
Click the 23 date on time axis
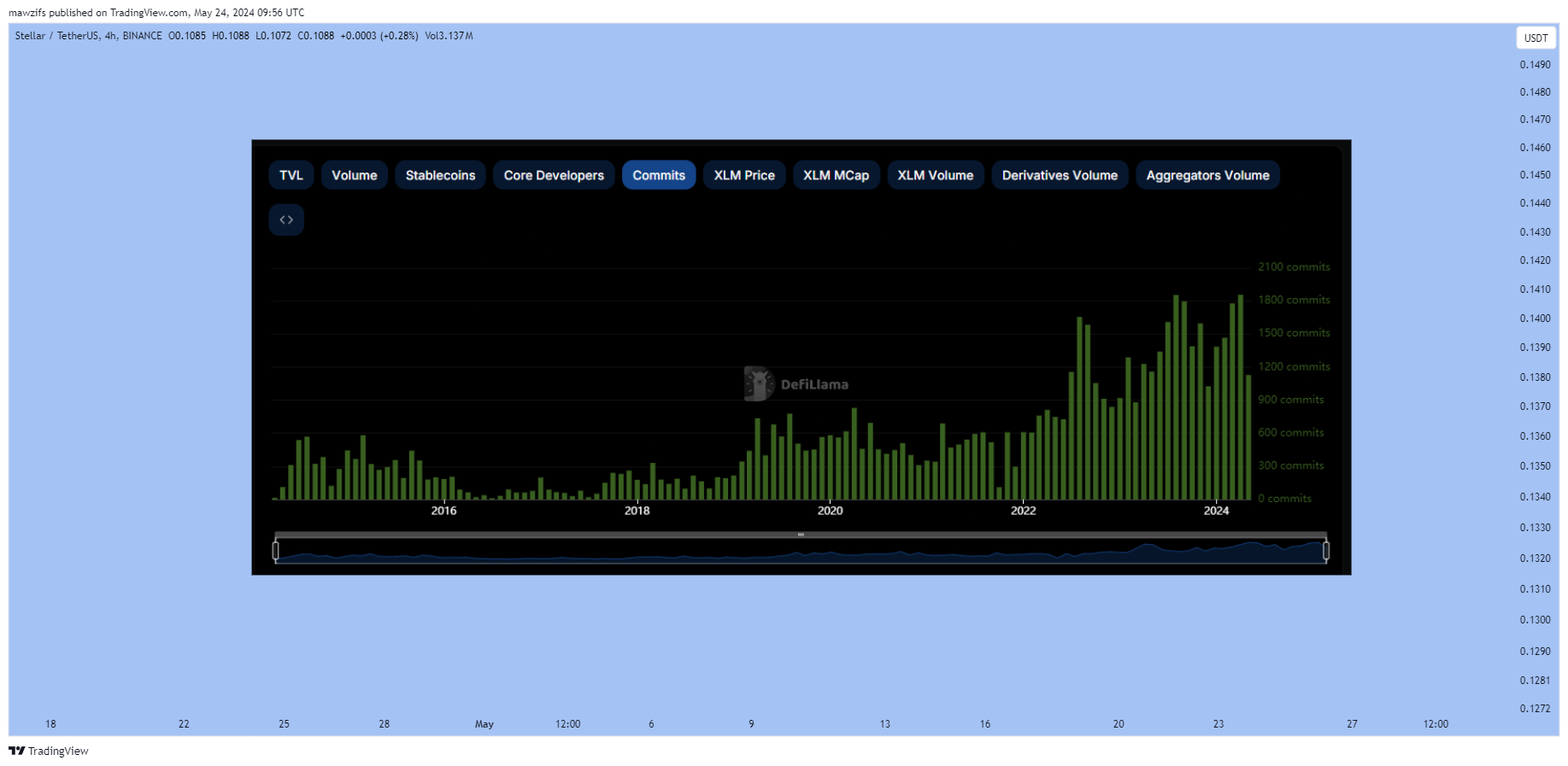[x=1219, y=724]
